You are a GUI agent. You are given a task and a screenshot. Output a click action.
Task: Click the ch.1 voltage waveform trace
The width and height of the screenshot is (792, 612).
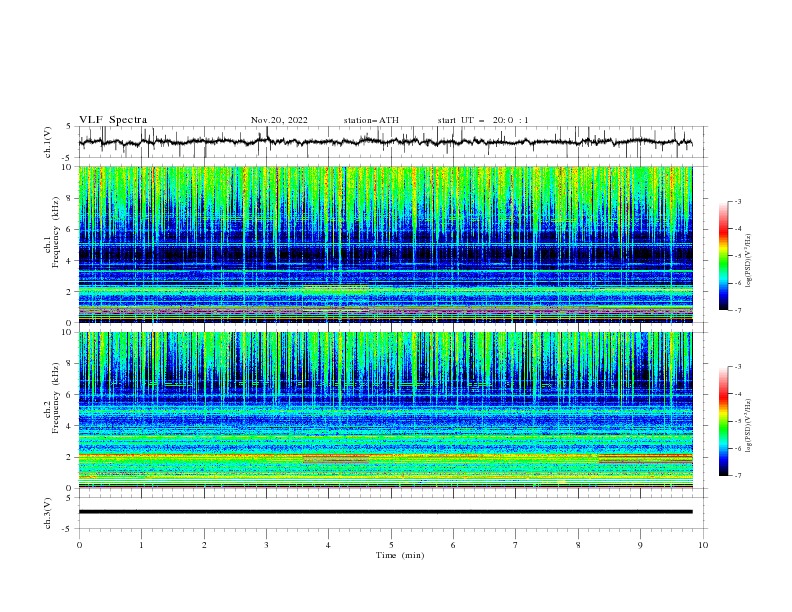click(385, 142)
